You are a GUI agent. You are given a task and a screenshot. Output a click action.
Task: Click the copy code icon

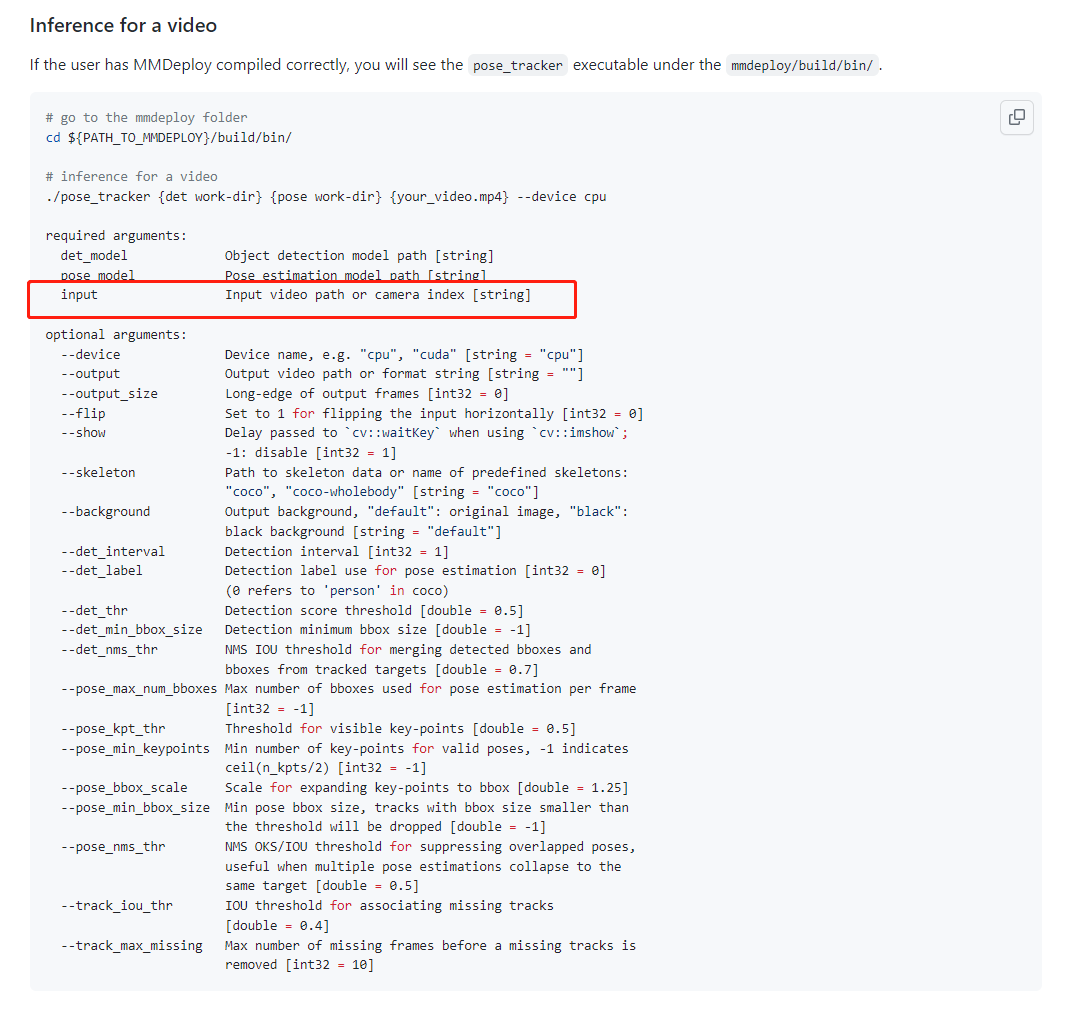coord(1016,117)
